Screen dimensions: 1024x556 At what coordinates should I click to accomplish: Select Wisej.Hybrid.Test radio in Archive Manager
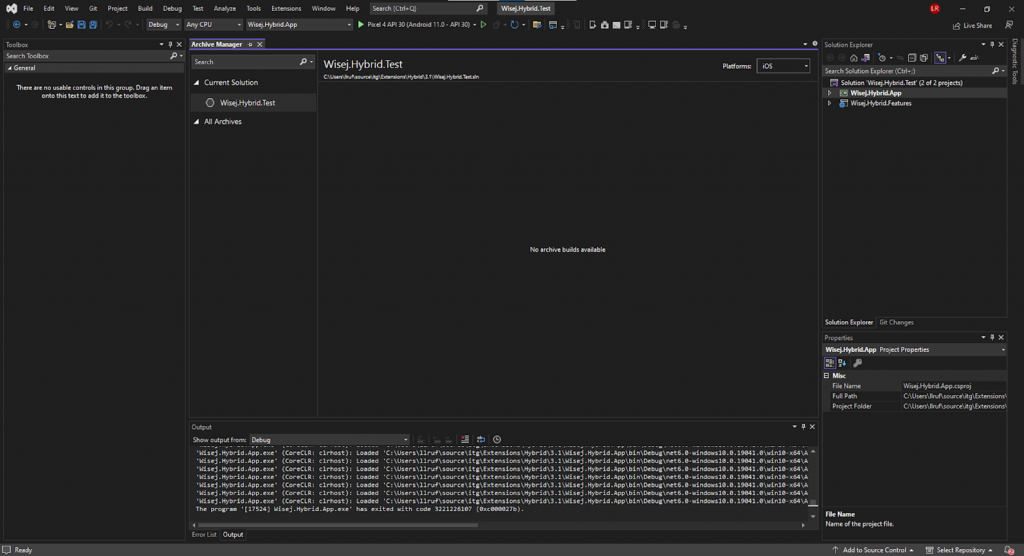point(210,103)
